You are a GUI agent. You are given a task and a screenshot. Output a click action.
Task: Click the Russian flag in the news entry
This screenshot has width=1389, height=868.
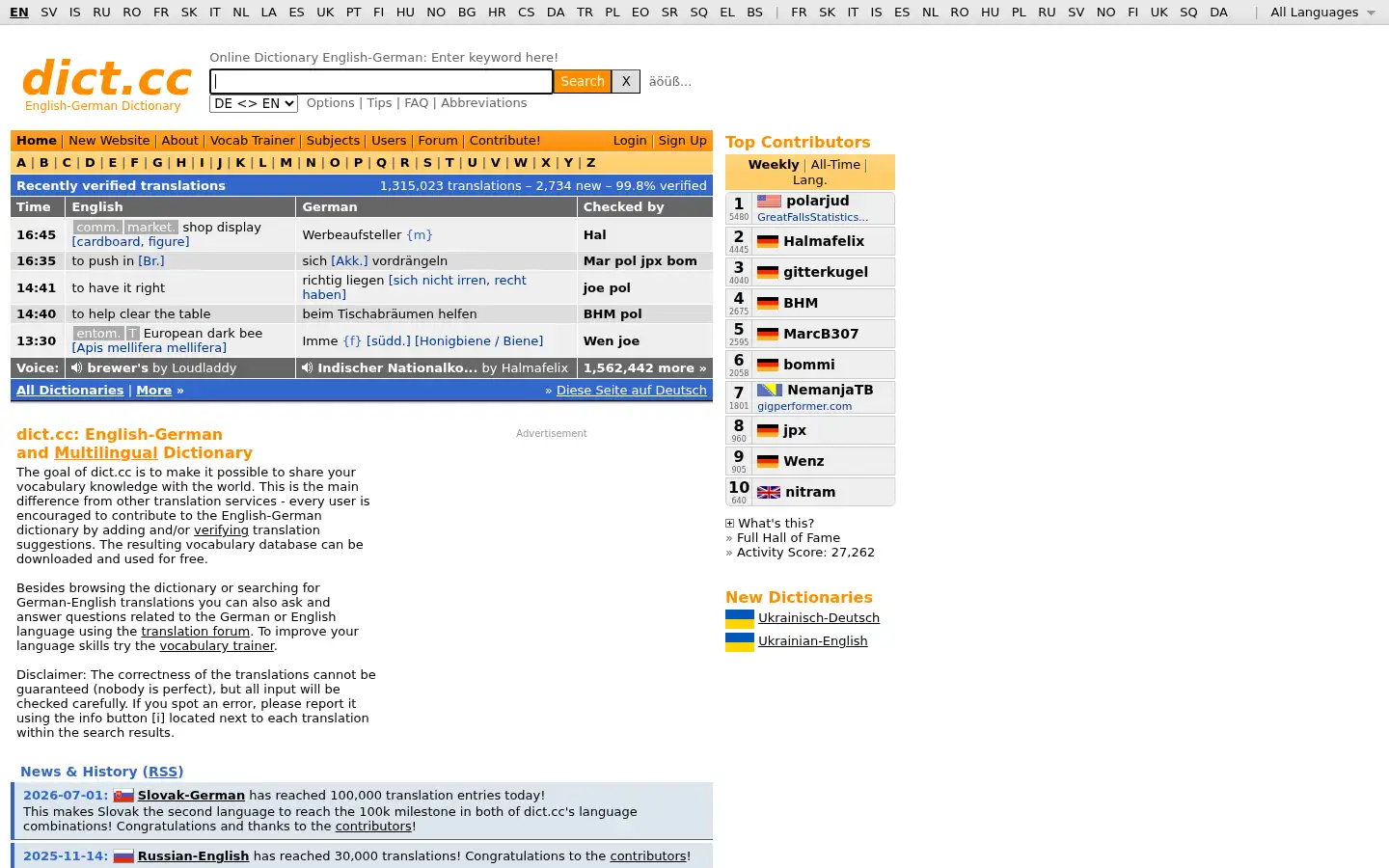tap(123, 856)
